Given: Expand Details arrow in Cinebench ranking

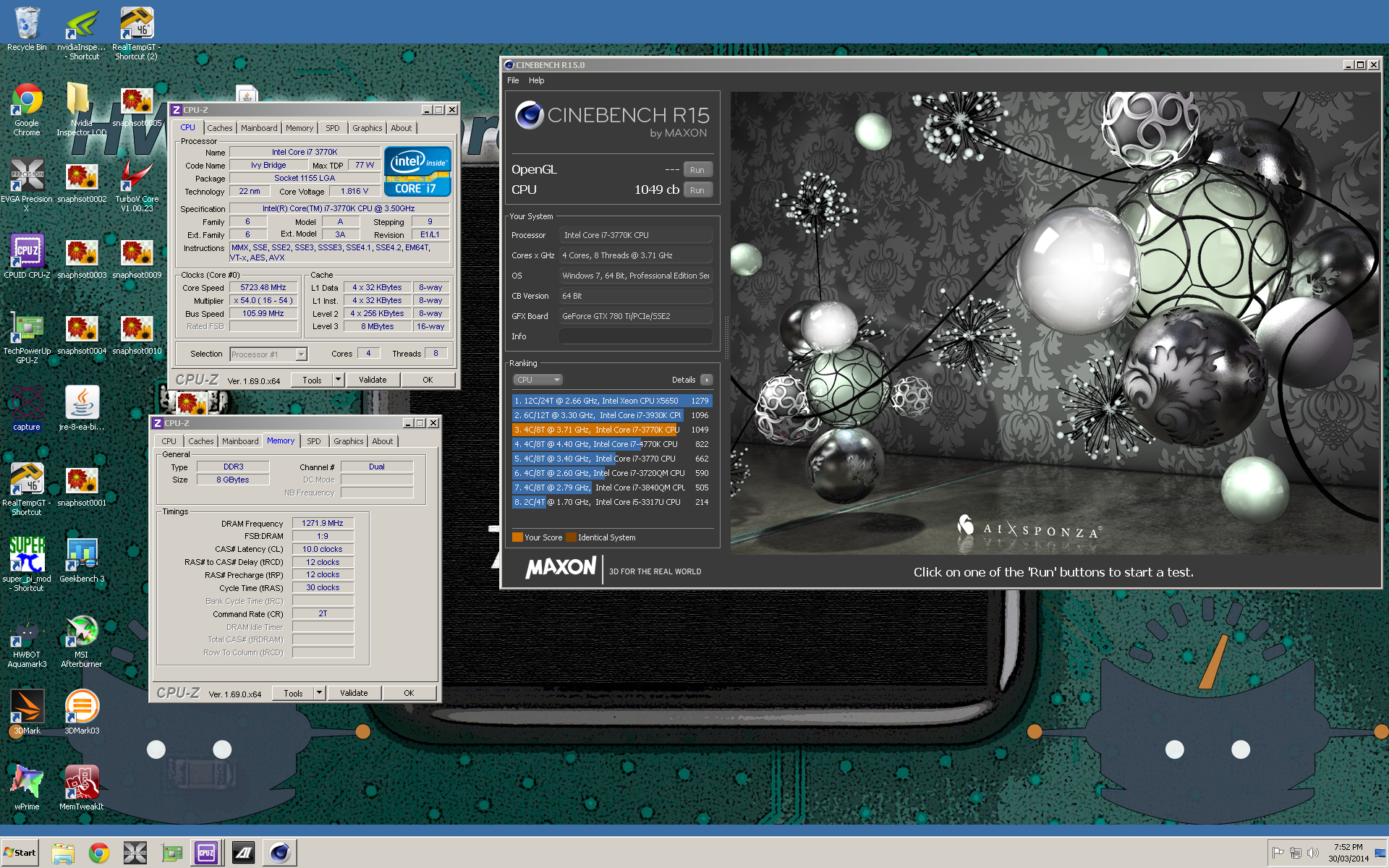Looking at the screenshot, I should [707, 380].
